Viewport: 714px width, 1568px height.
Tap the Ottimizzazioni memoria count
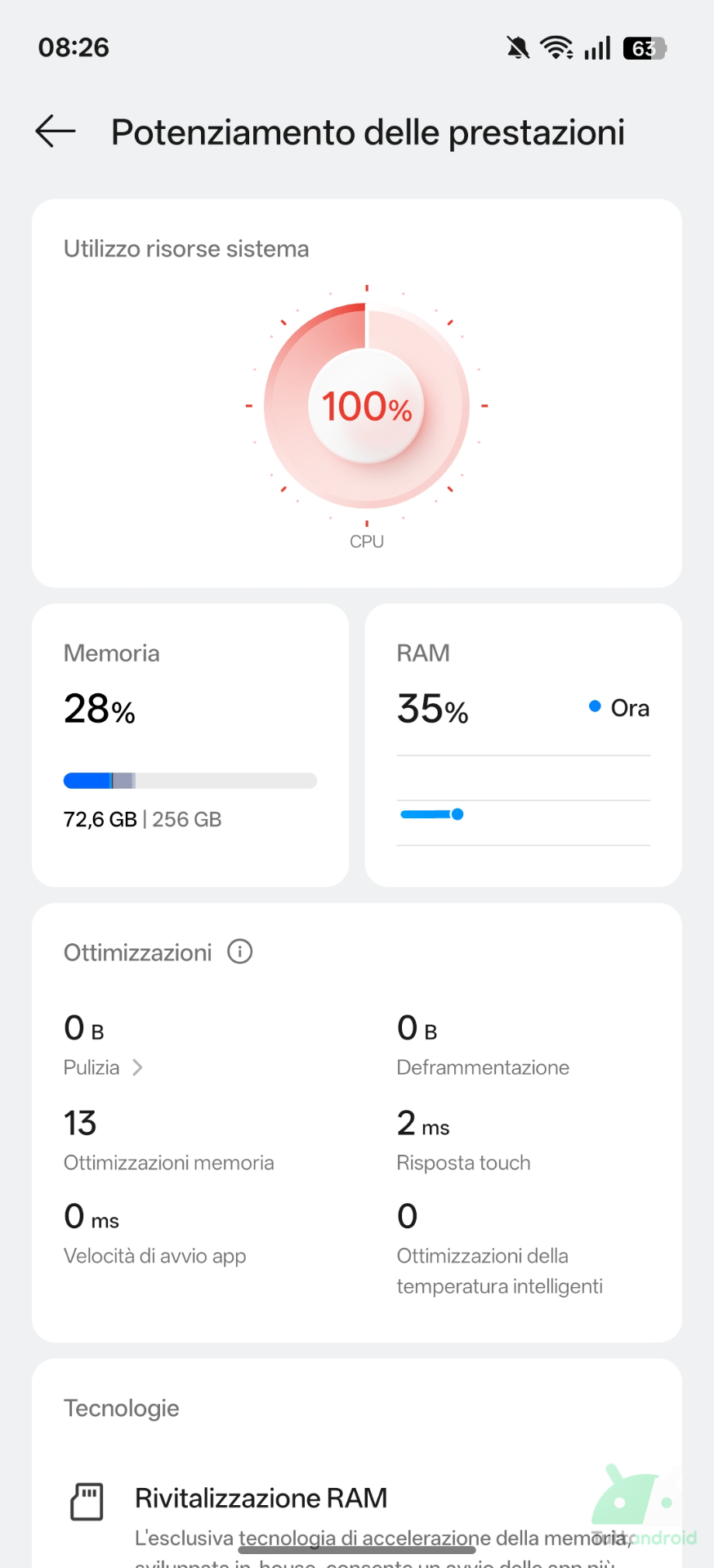pyautogui.click(x=80, y=1124)
